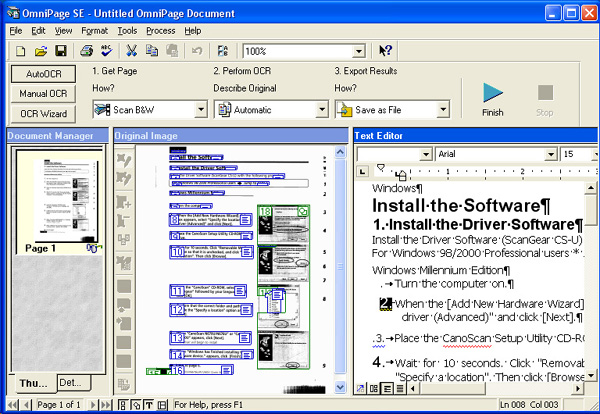This screenshot has height=414, width=600.
Task: Click the New document icon
Action: coord(20,51)
